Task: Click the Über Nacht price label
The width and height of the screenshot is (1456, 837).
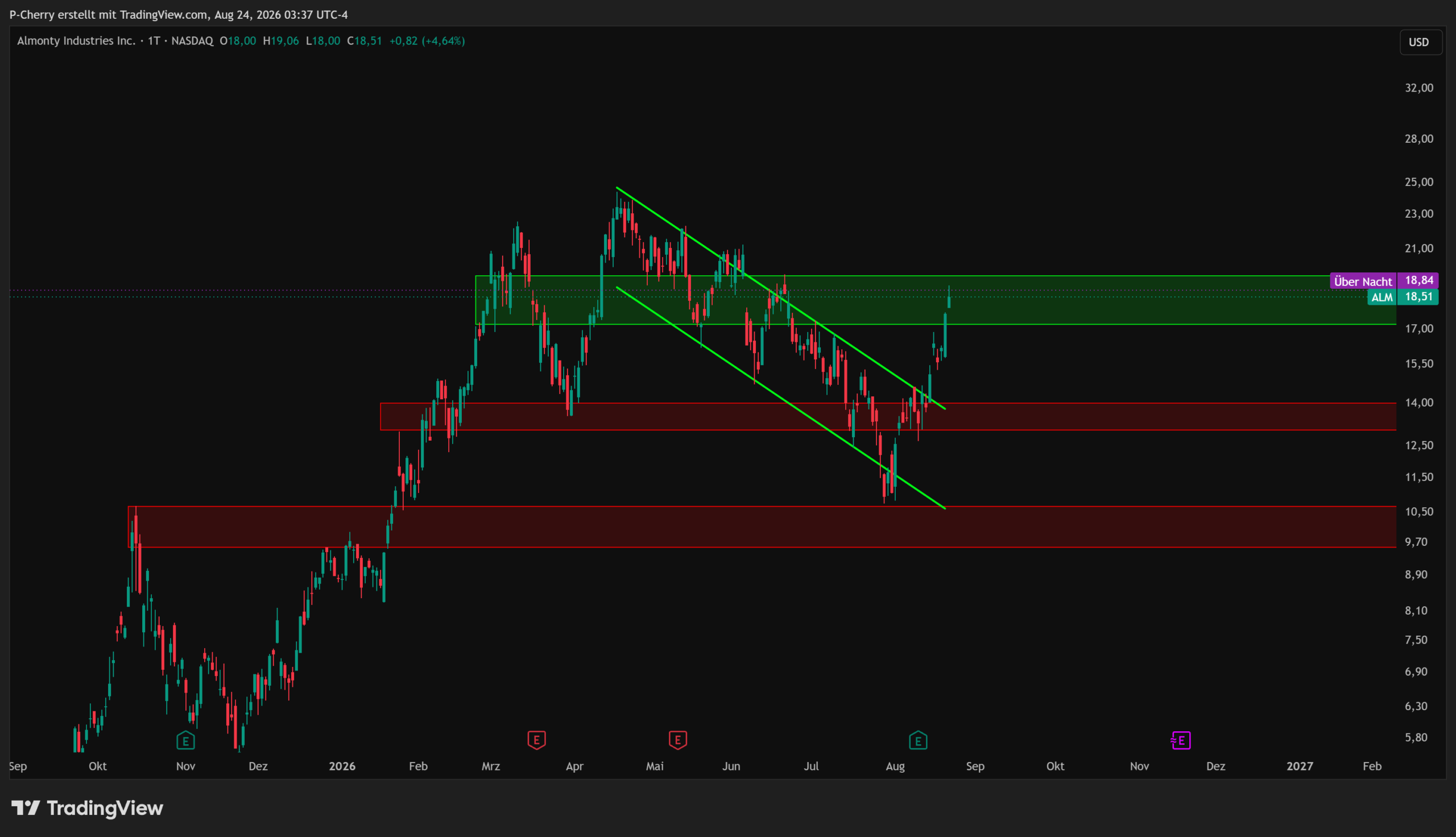Action: [1363, 281]
